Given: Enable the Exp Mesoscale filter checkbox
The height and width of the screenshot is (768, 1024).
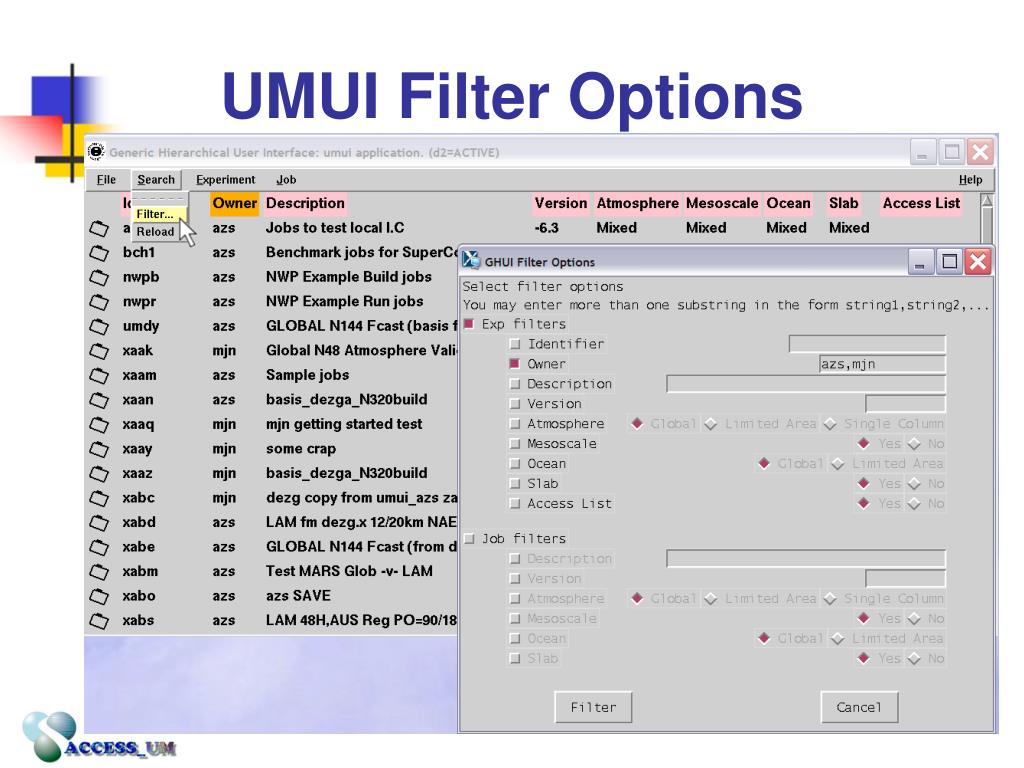Looking at the screenshot, I should 515,444.
